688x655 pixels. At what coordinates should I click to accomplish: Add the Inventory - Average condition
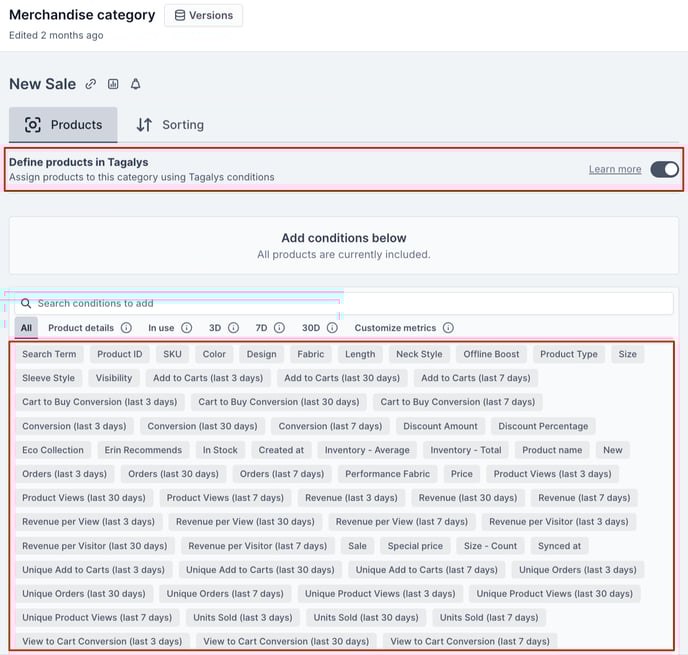tap(367, 450)
